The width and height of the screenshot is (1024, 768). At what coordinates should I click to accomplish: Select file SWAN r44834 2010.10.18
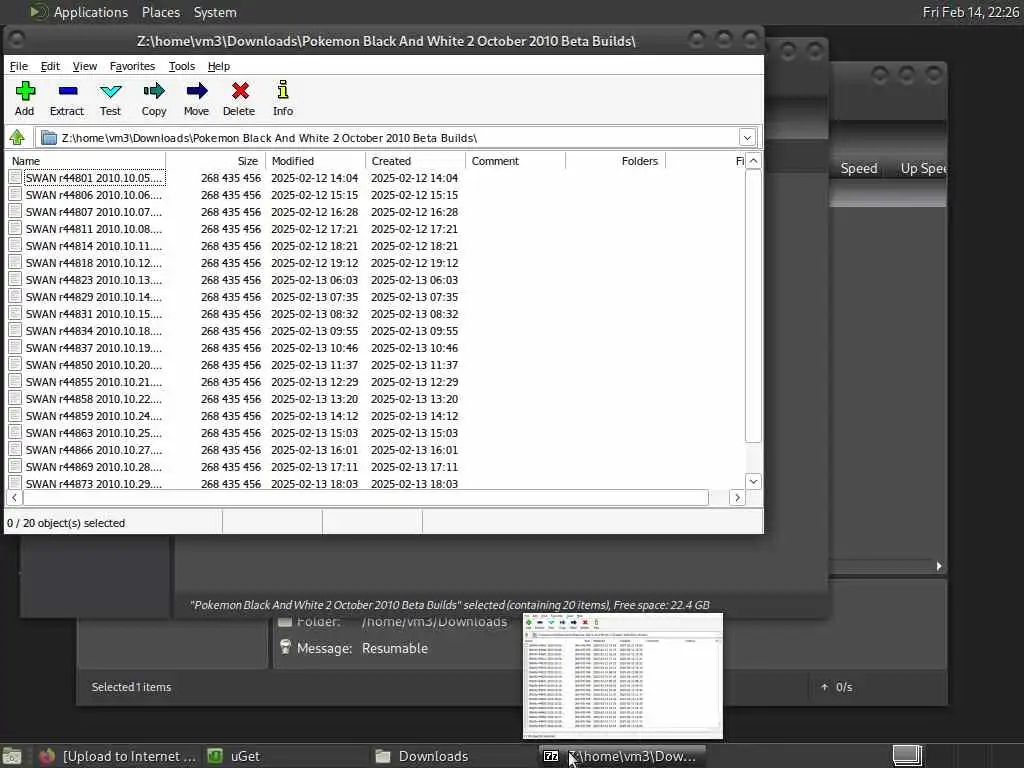(93, 330)
